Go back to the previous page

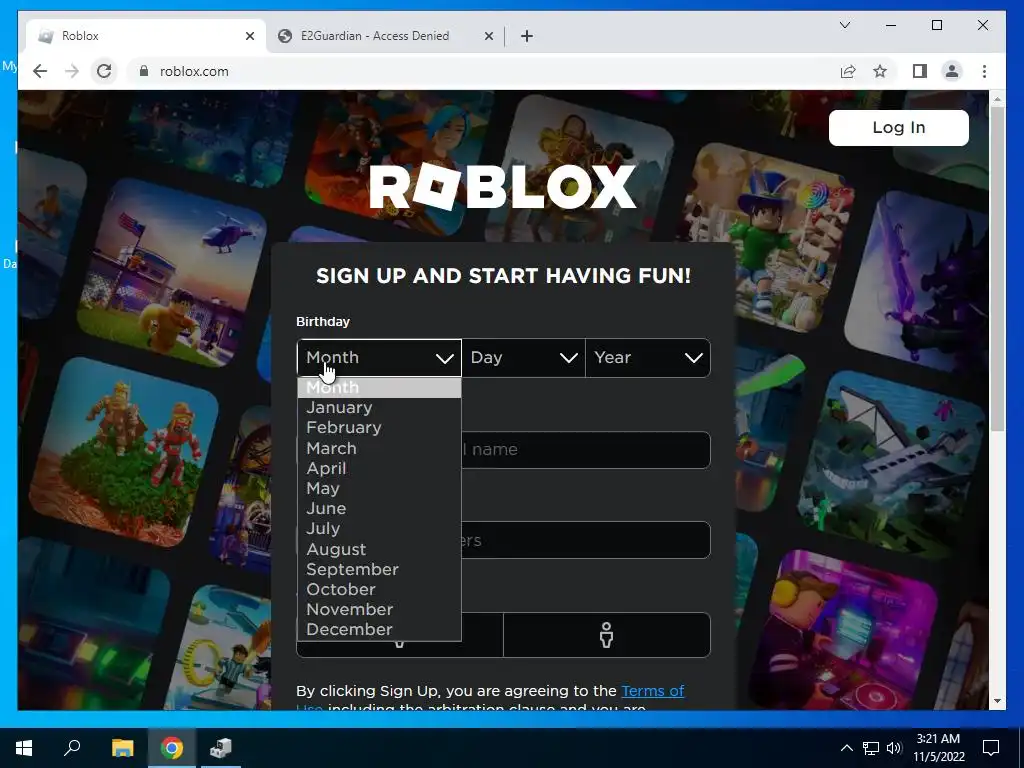(x=40, y=71)
